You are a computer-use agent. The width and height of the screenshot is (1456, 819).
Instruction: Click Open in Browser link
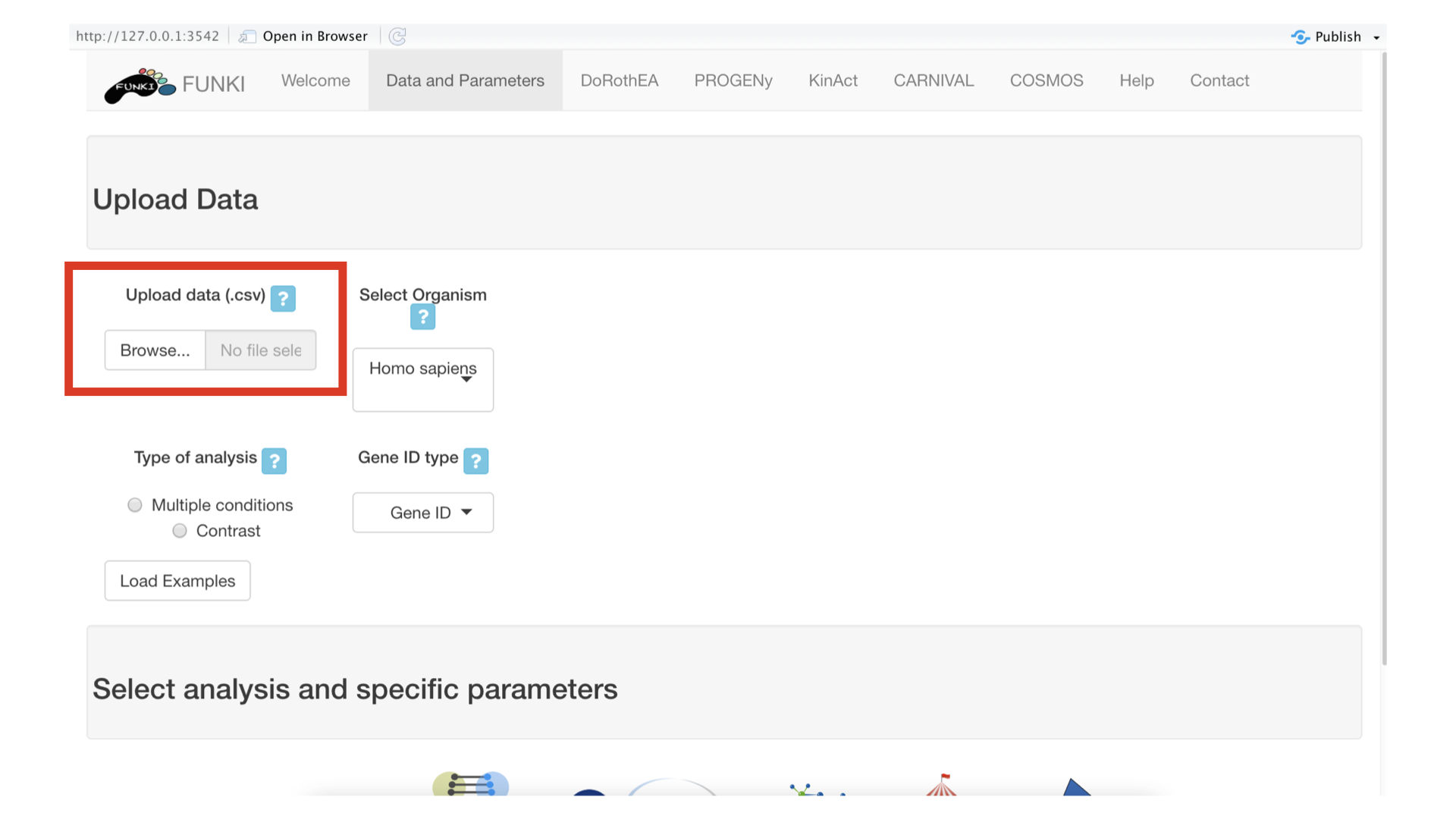[x=315, y=36]
